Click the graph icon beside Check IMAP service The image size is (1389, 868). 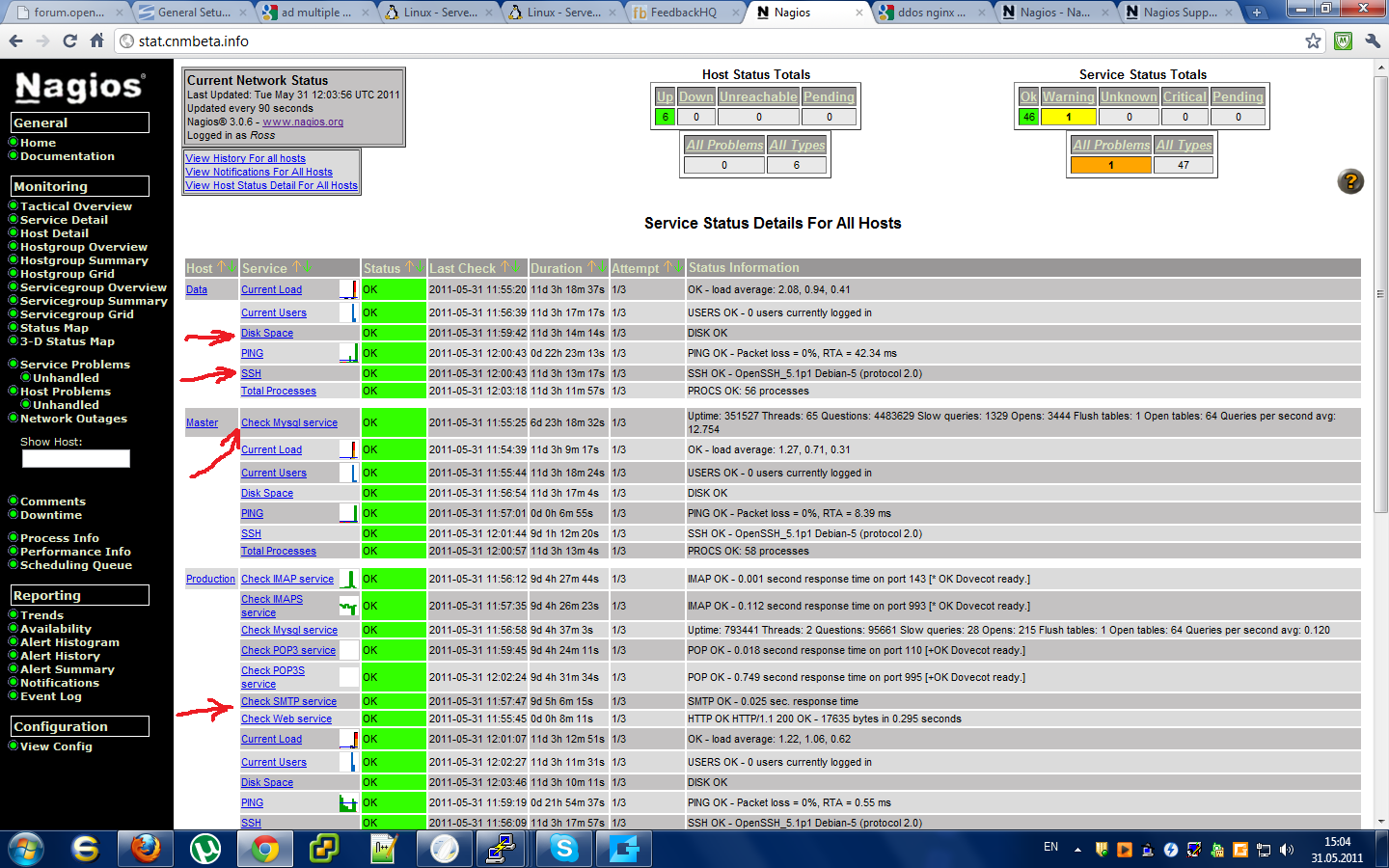(348, 579)
